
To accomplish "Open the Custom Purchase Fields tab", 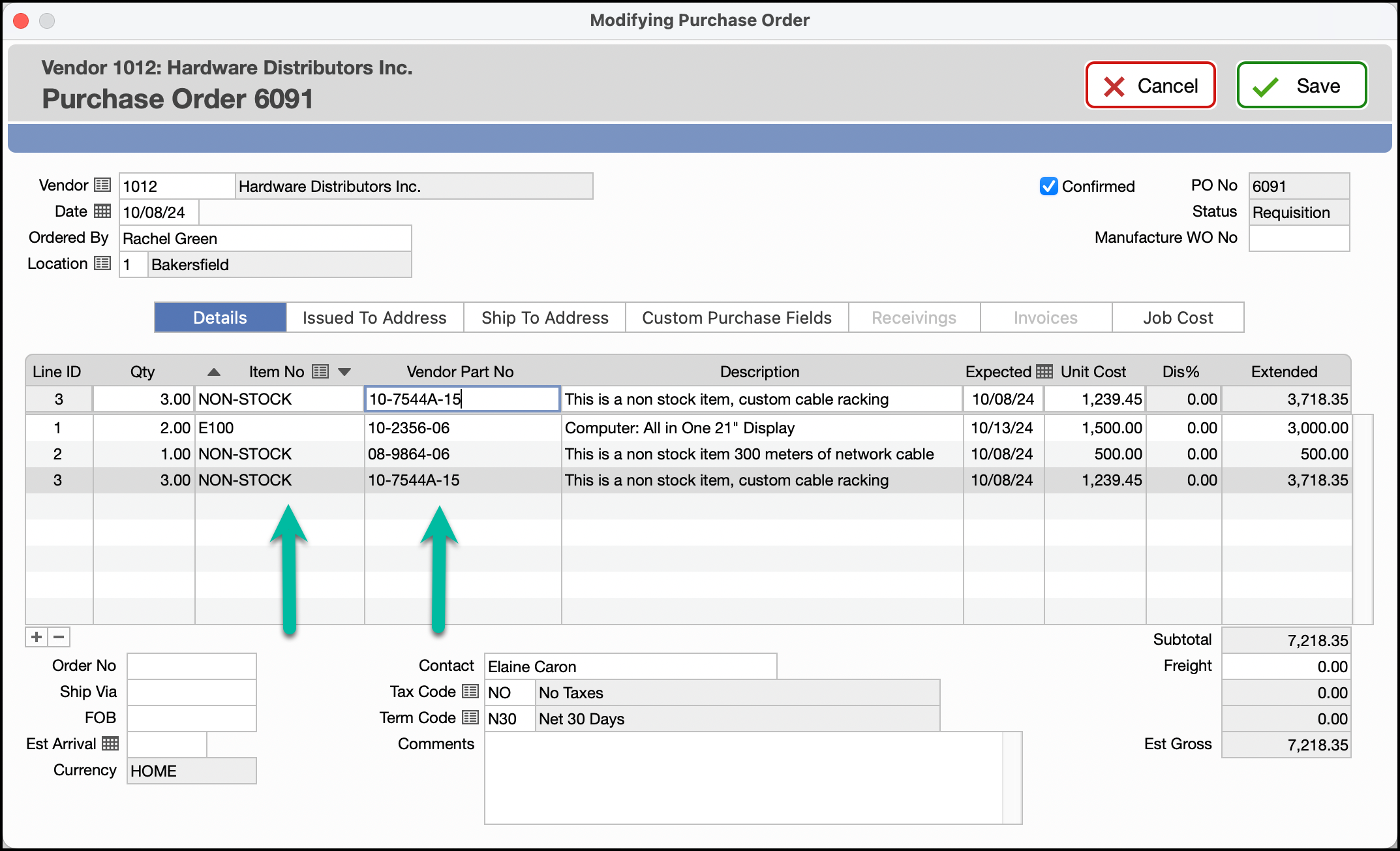I will coord(737,318).
